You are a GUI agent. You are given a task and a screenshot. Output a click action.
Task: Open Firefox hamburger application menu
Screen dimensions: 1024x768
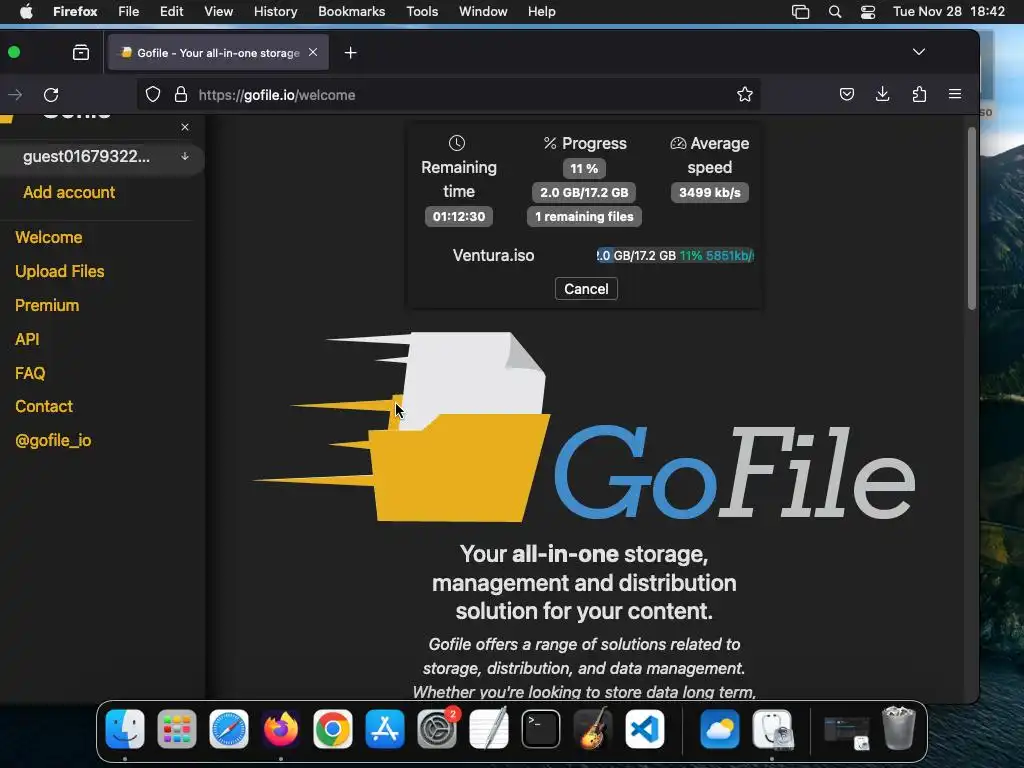tap(955, 95)
